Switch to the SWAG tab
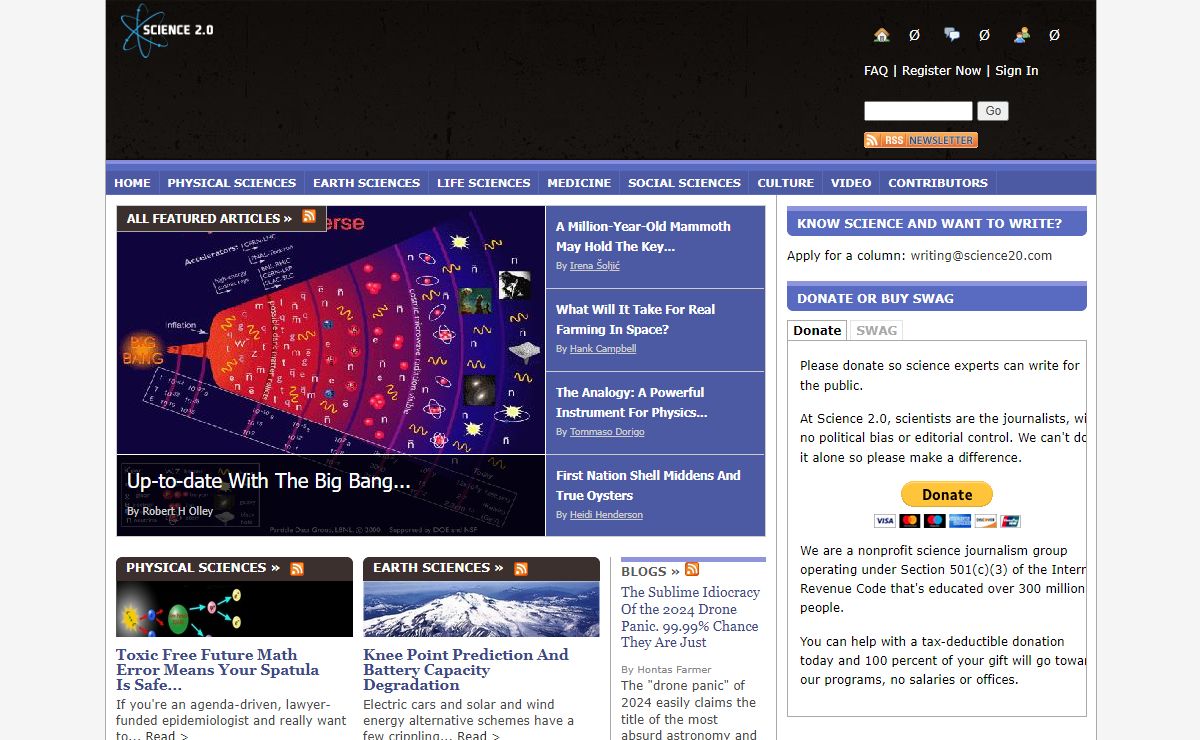This screenshot has height=740, width=1200. [x=876, y=330]
